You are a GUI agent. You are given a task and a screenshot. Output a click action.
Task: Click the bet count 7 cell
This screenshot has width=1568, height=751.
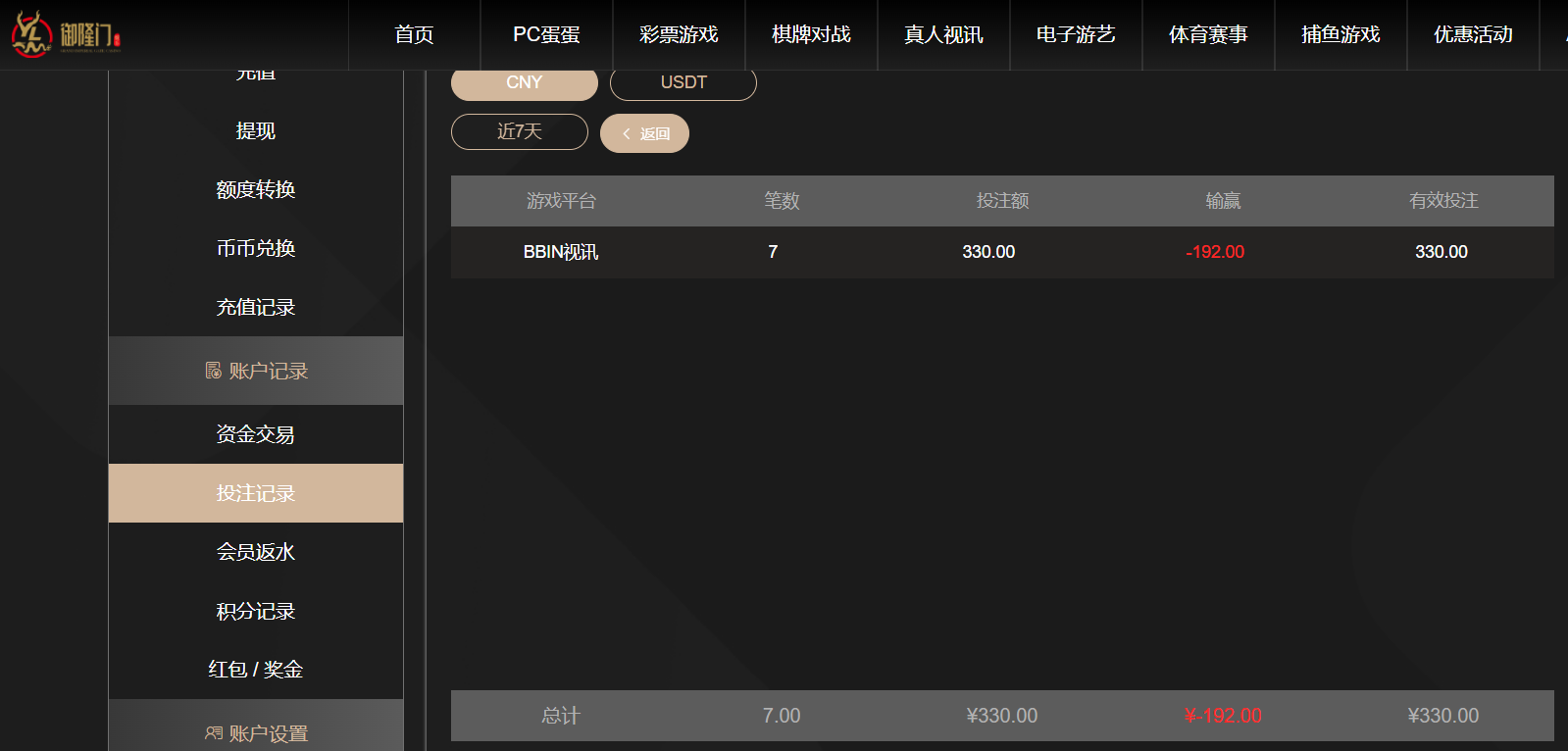point(773,252)
